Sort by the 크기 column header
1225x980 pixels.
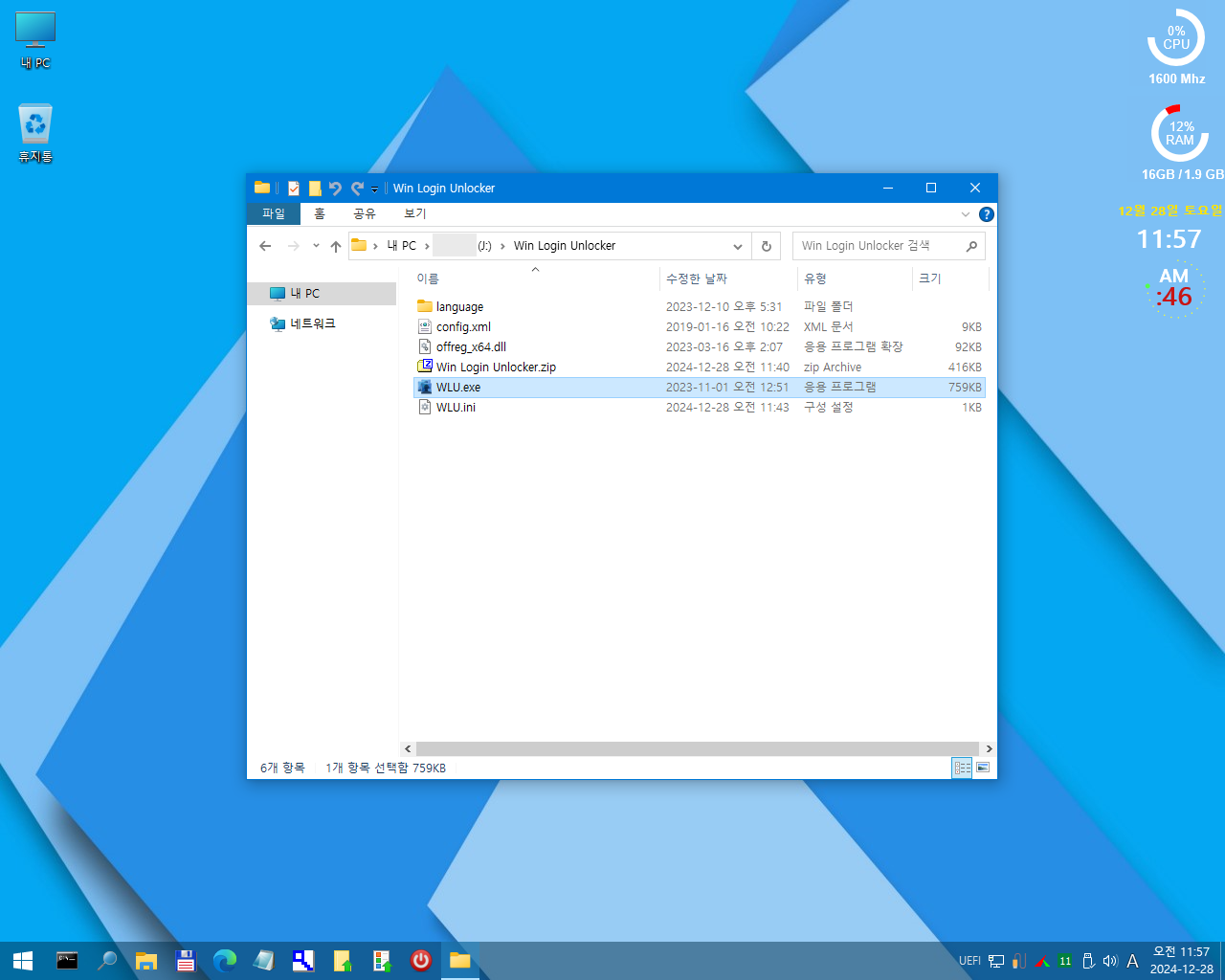949,278
